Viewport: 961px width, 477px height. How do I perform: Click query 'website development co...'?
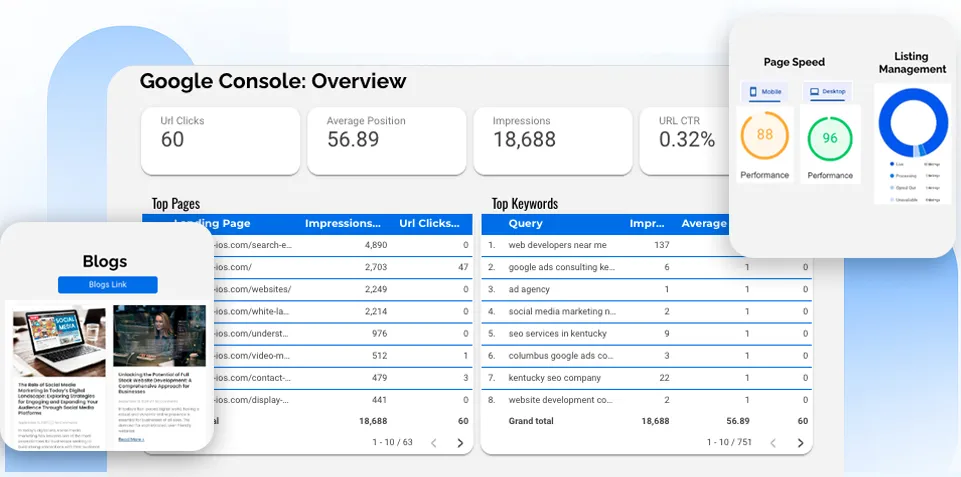[x=561, y=400]
